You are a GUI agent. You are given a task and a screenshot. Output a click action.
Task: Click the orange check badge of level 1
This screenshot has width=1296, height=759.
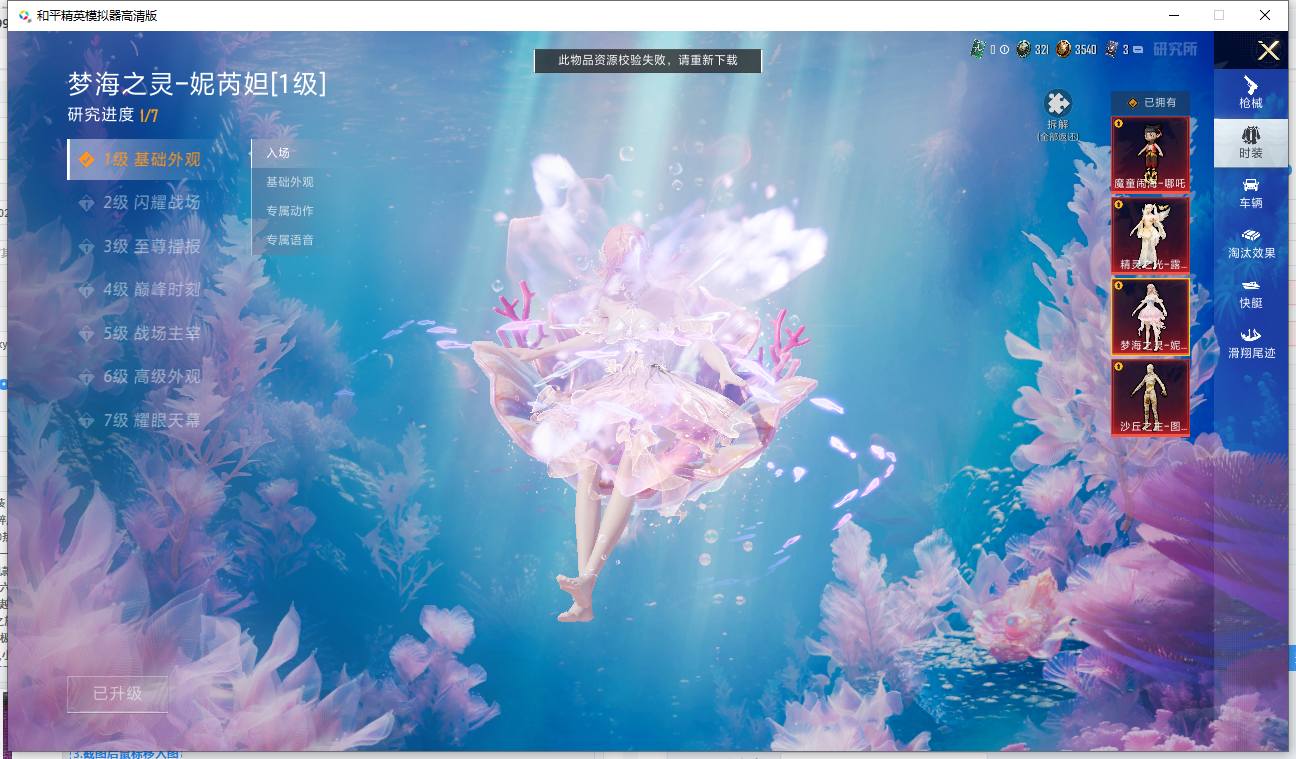pos(87,159)
